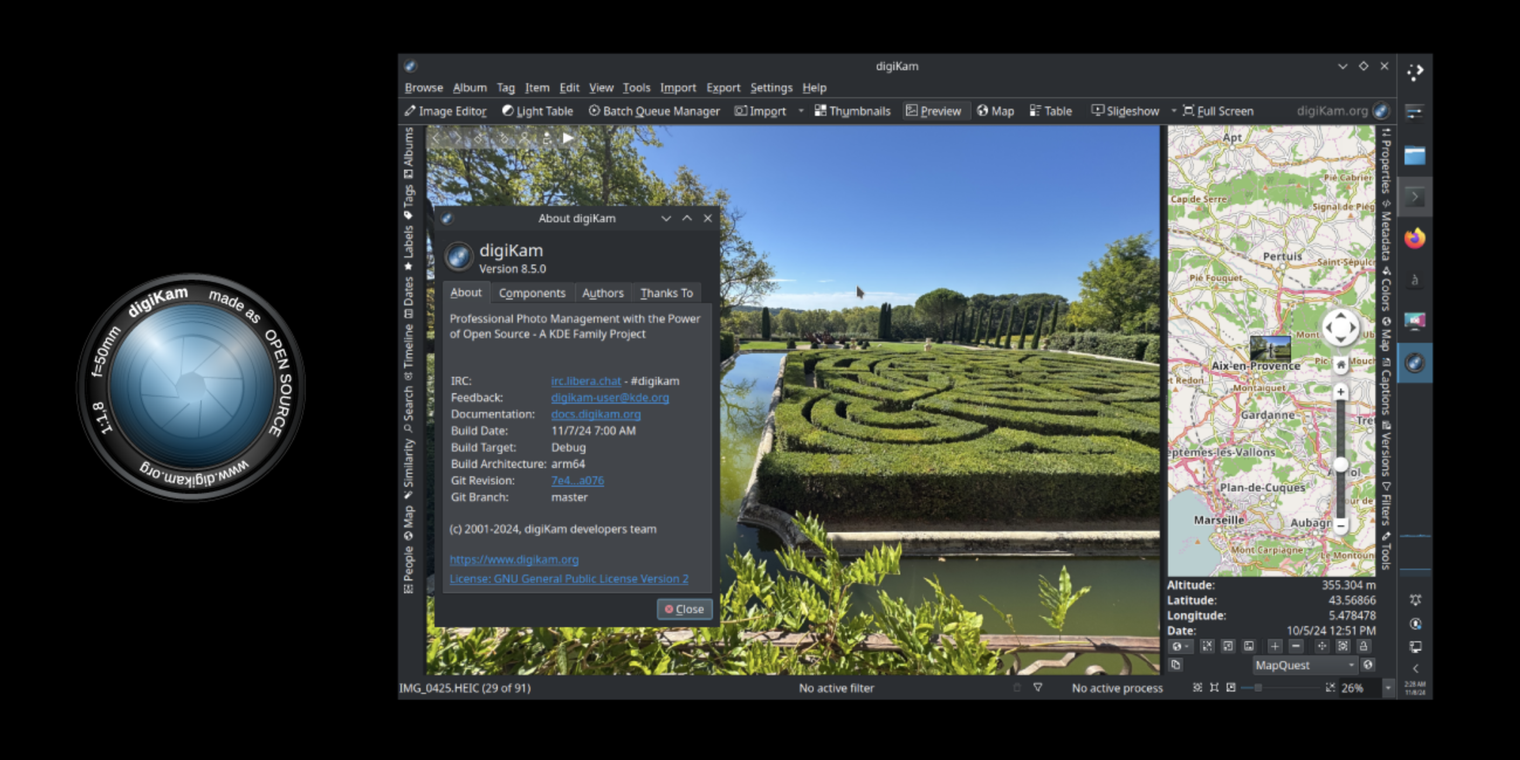Show the Labels left sidebar tab

point(409,248)
